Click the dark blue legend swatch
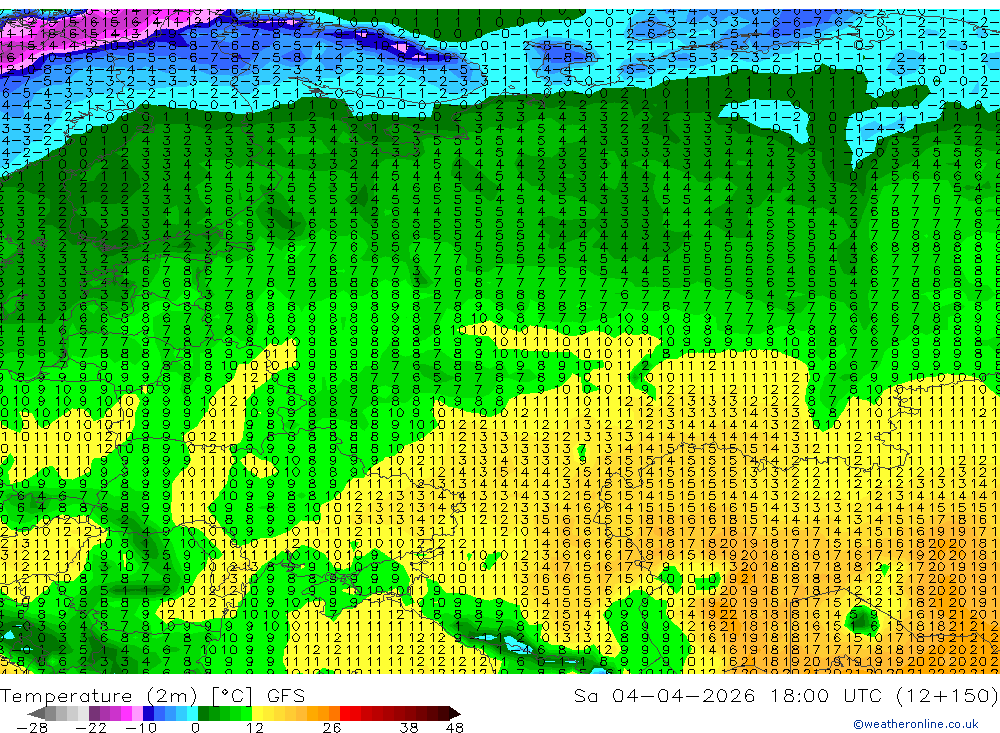1000x733 pixels. [x=148, y=714]
